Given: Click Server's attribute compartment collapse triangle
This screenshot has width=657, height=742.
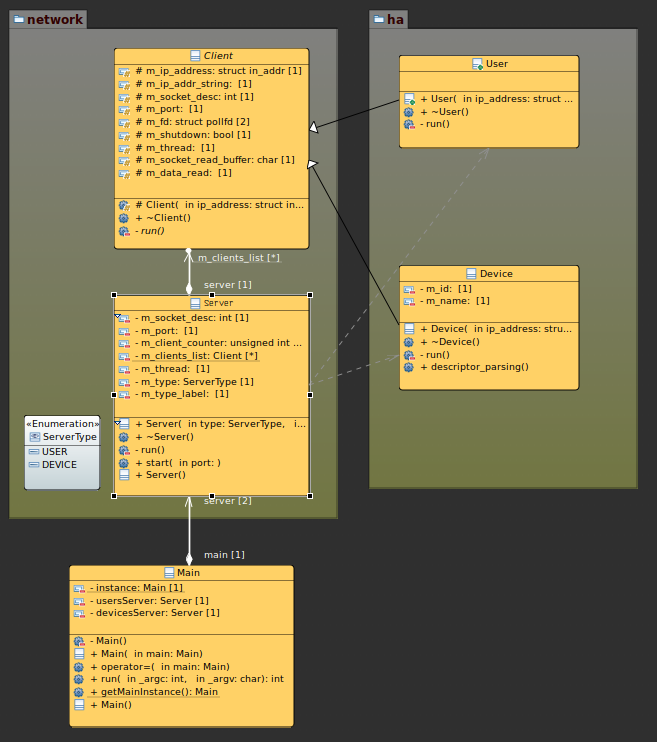Looking at the screenshot, I should (x=117, y=316).
